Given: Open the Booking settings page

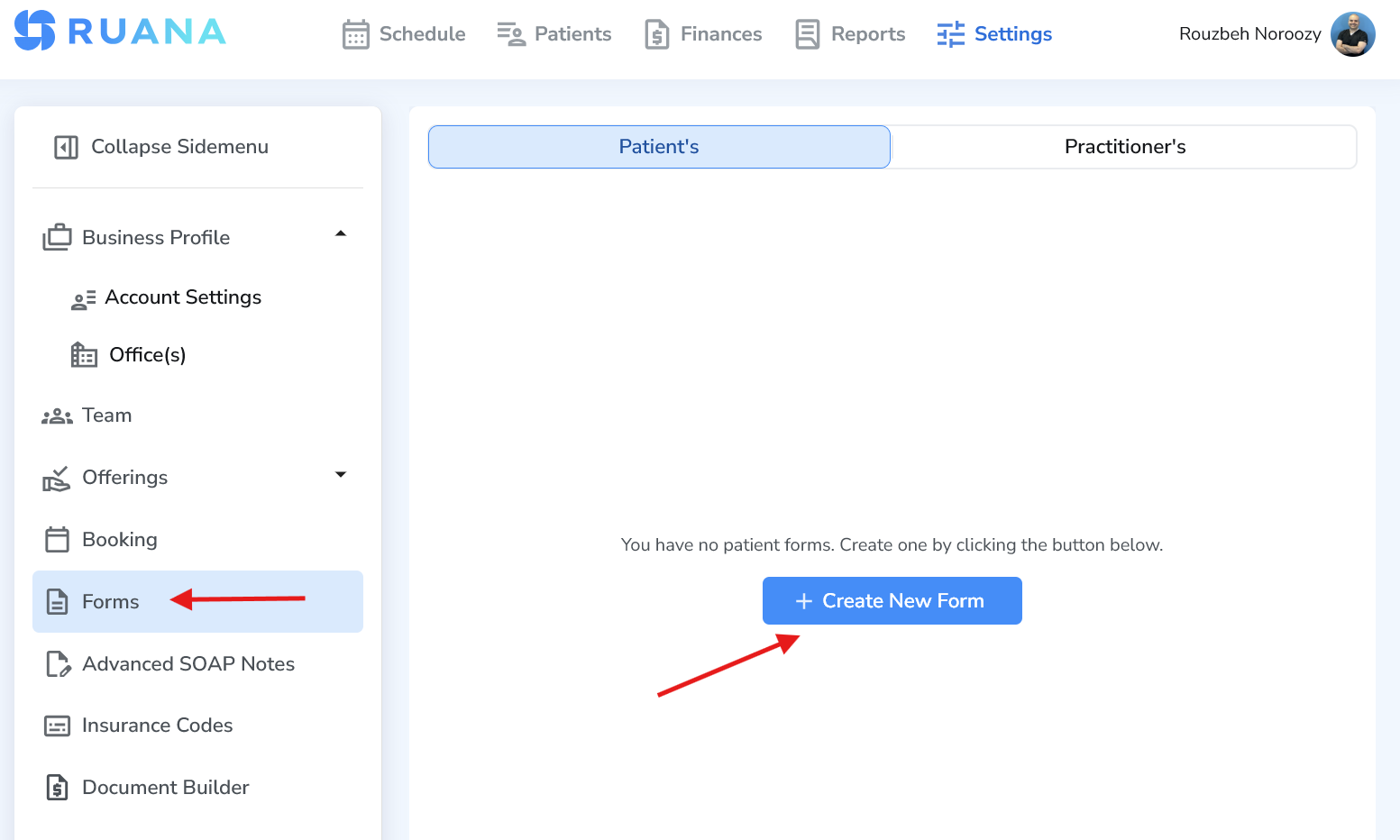Looking at the screenshot, I should tap(119, 540).
